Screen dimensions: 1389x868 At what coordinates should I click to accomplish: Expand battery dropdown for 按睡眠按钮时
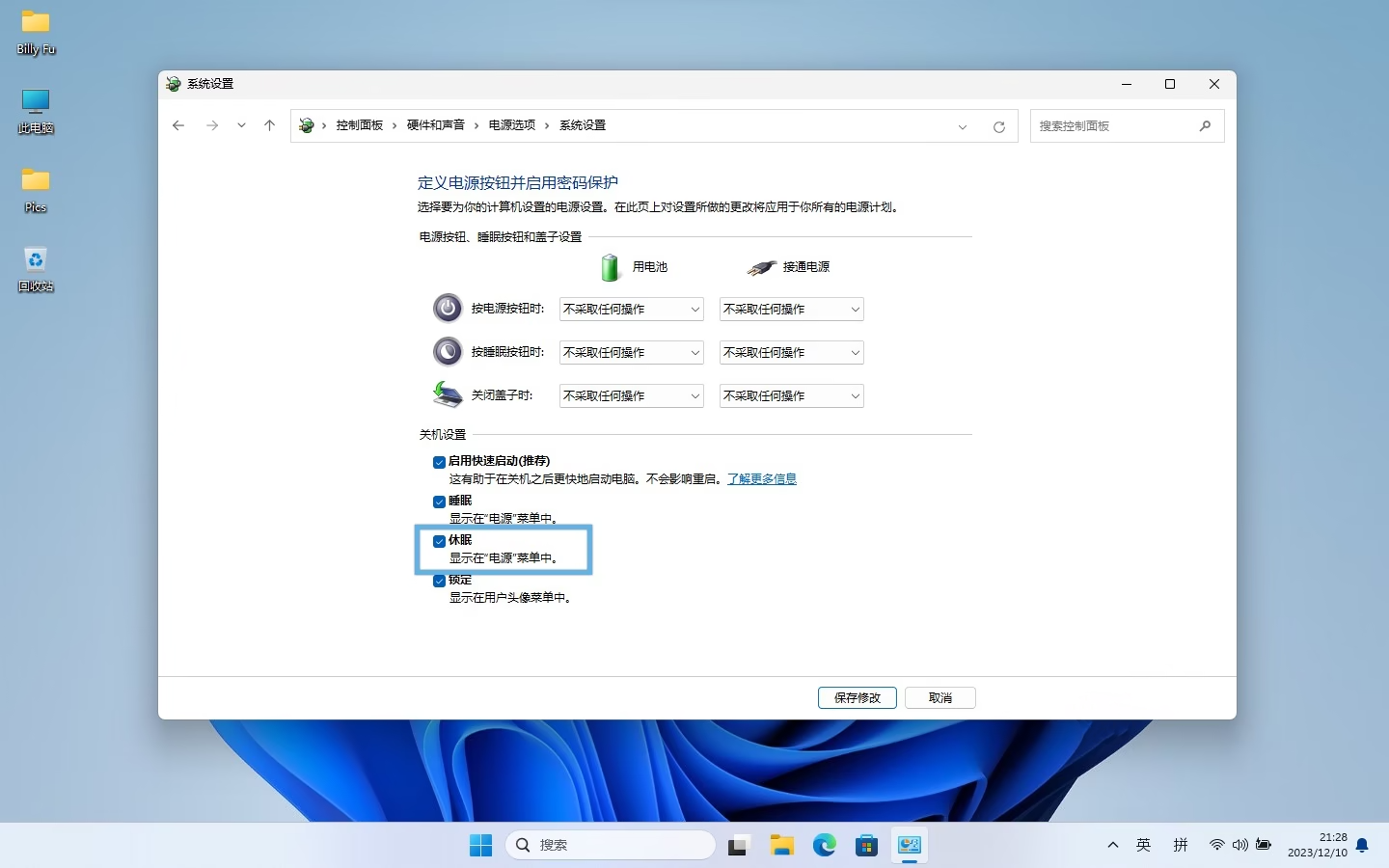631,353
